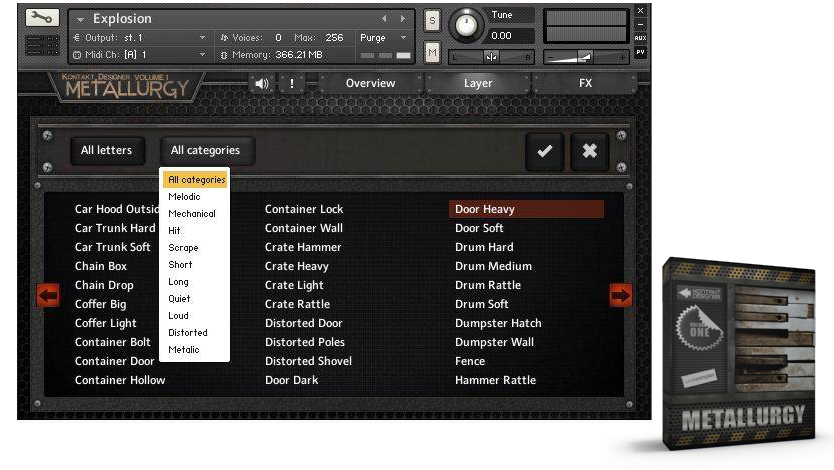Open the Output st. 1 dropdown
This screenshot has width=834, height=470.
pyautogui.click(x=202, y=38)
